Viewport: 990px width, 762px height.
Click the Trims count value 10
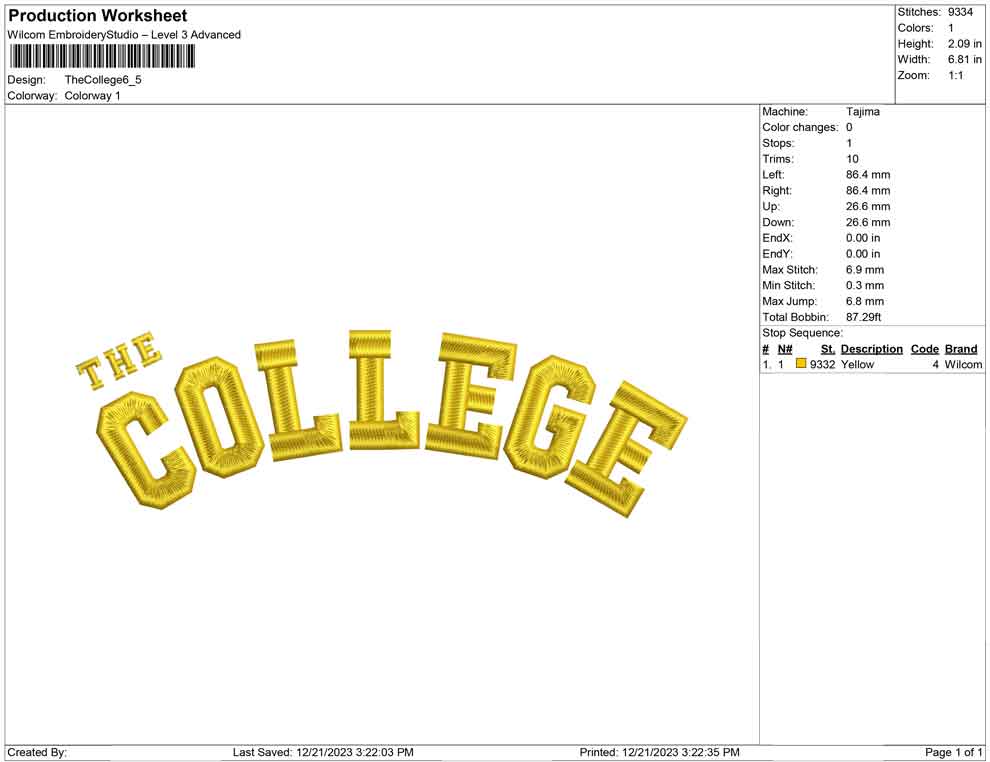point(850,158)
